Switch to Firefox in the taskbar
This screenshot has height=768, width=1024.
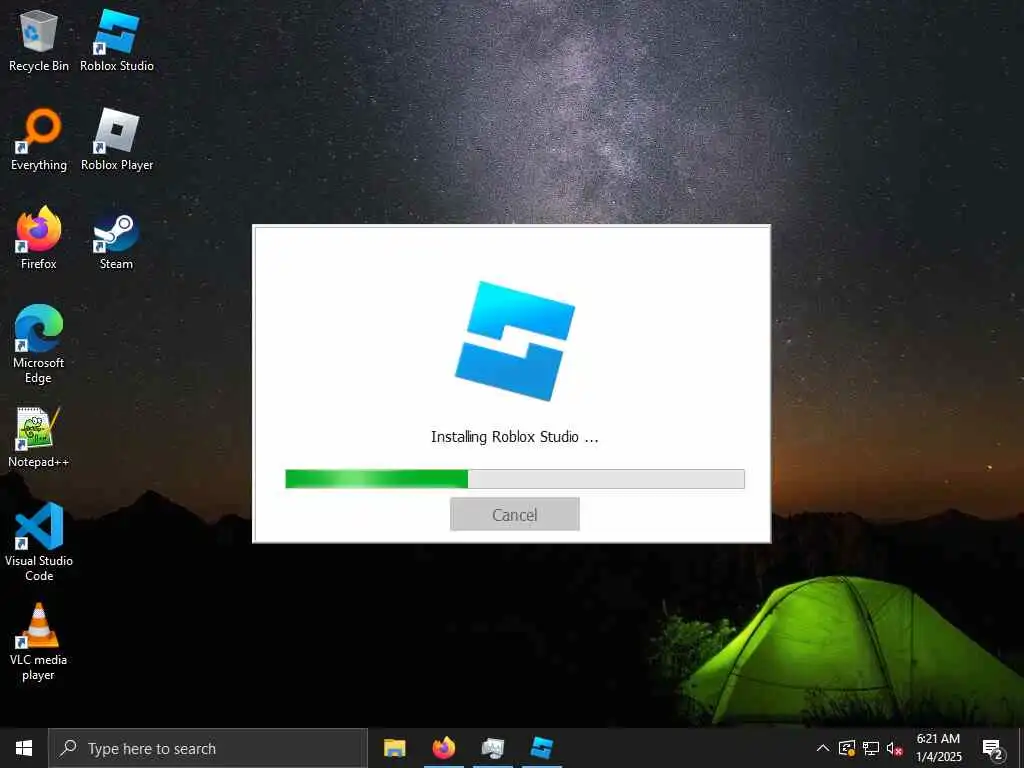pos(443,748)
